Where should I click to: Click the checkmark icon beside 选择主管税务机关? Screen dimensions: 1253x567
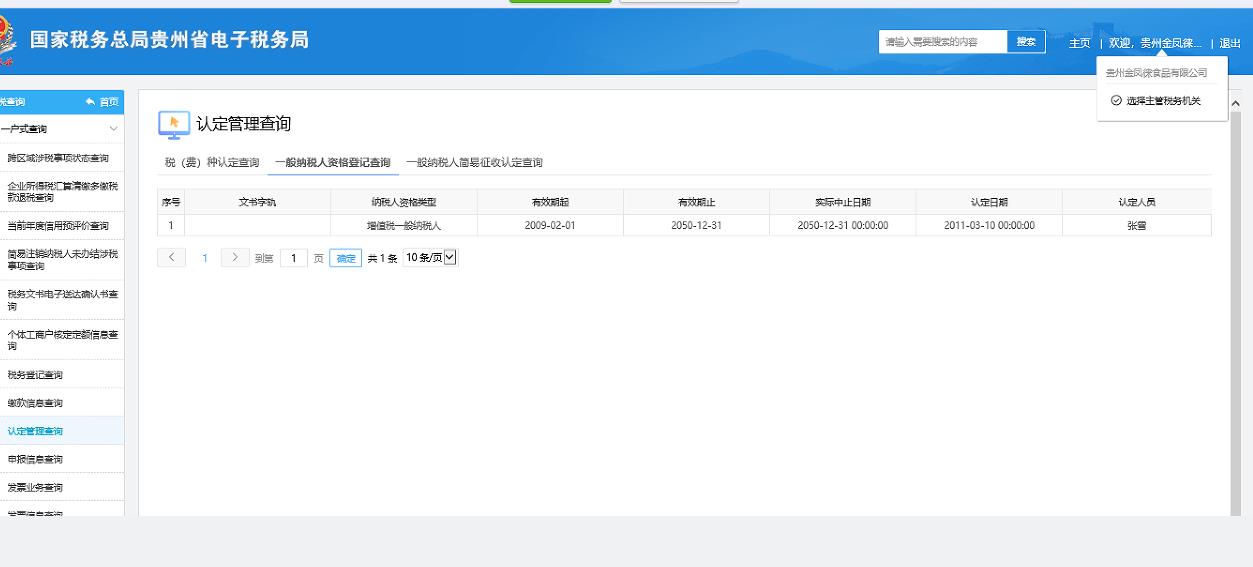click(x=1116, y=101)
